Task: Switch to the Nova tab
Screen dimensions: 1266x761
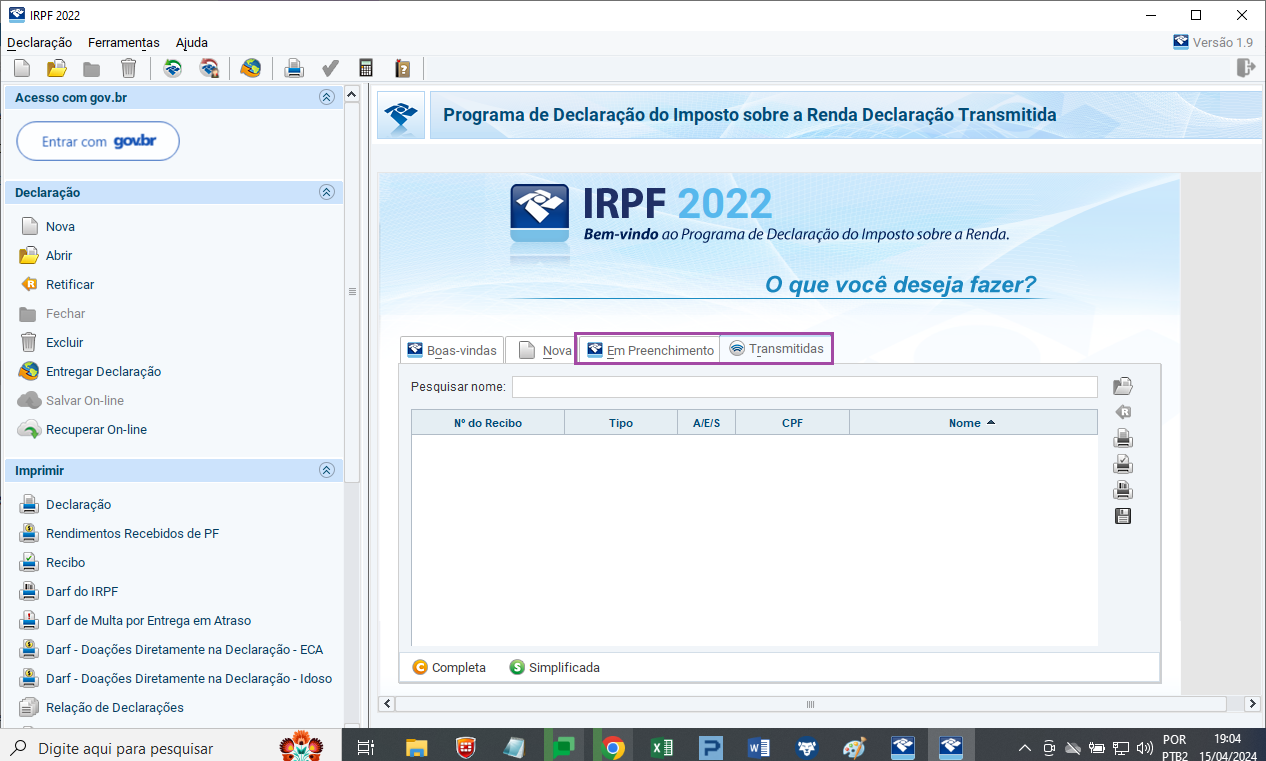Action: (543, 350)
